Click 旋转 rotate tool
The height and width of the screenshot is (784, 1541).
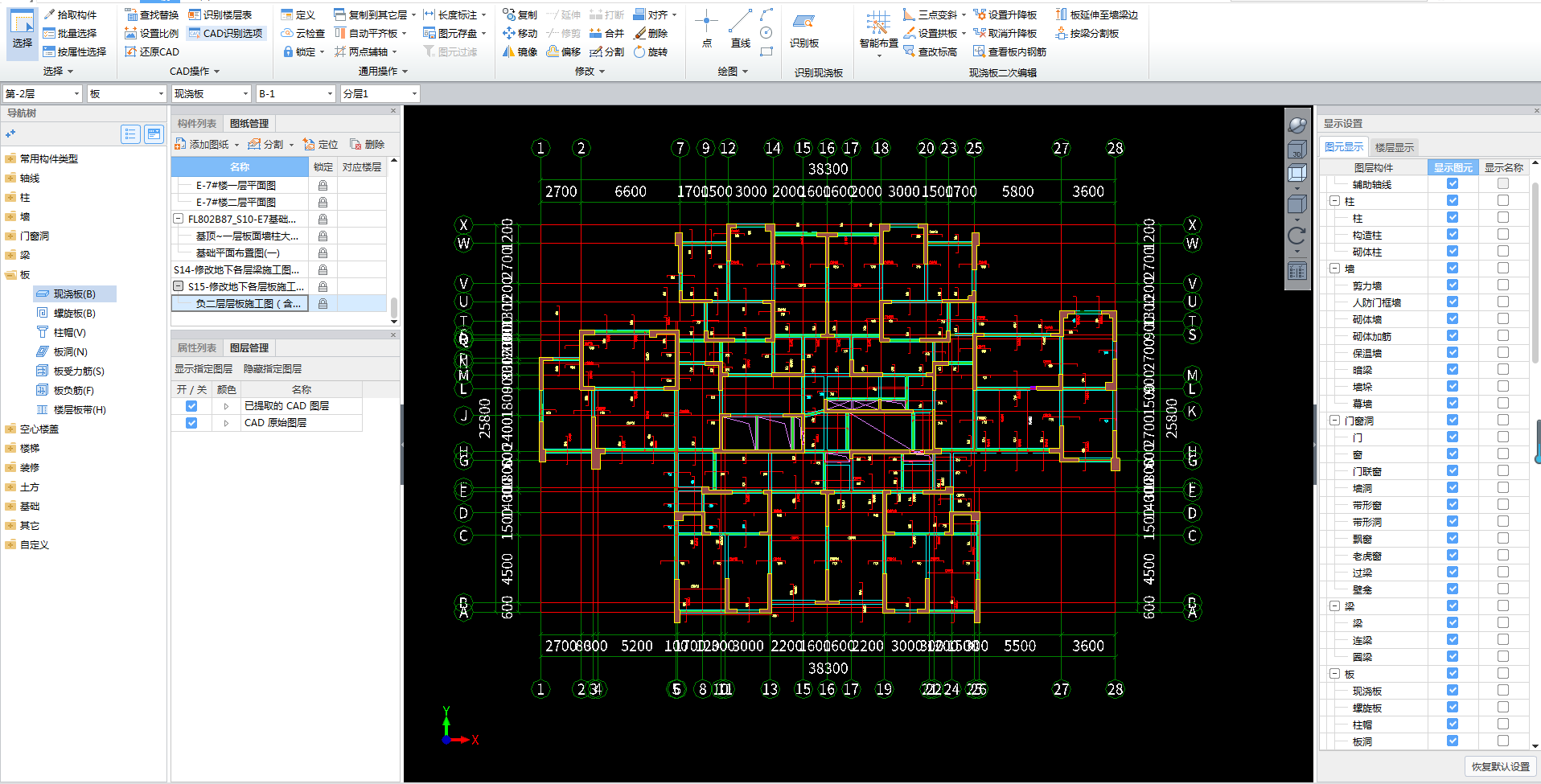651,51
